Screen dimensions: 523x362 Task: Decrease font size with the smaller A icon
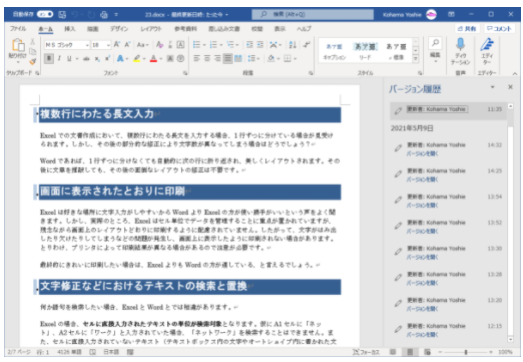(127, 44)
